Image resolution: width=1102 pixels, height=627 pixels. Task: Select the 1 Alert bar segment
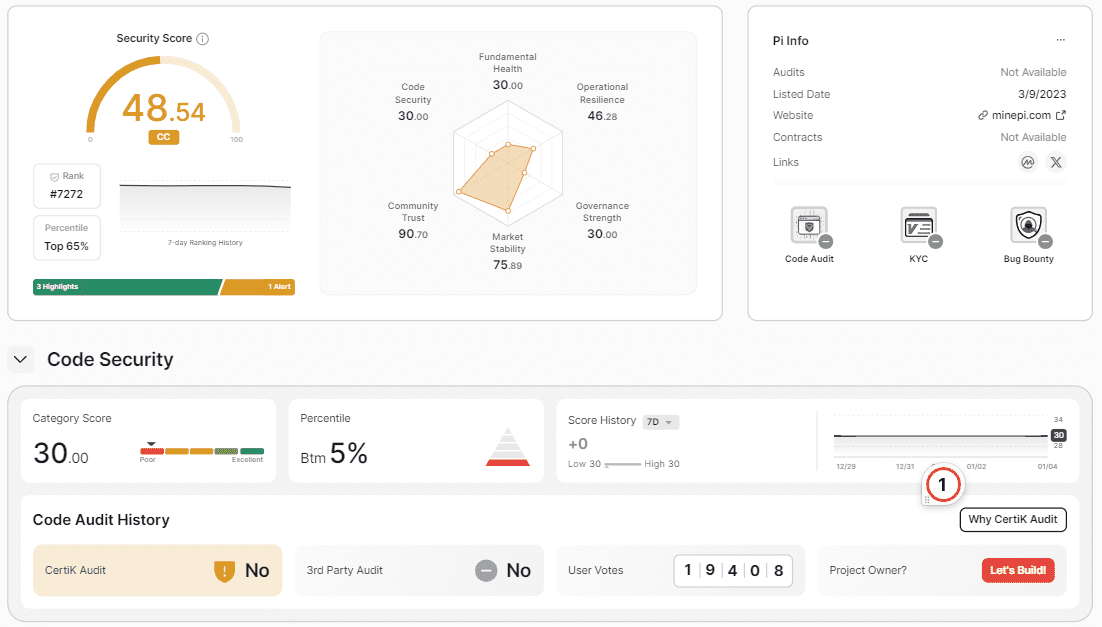258,287
